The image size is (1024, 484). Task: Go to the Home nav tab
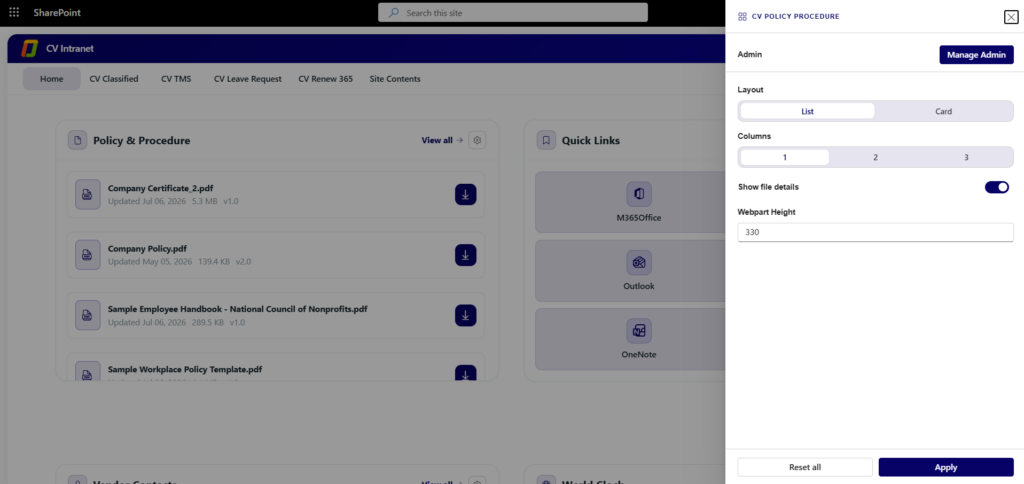[x=52, y=79]
